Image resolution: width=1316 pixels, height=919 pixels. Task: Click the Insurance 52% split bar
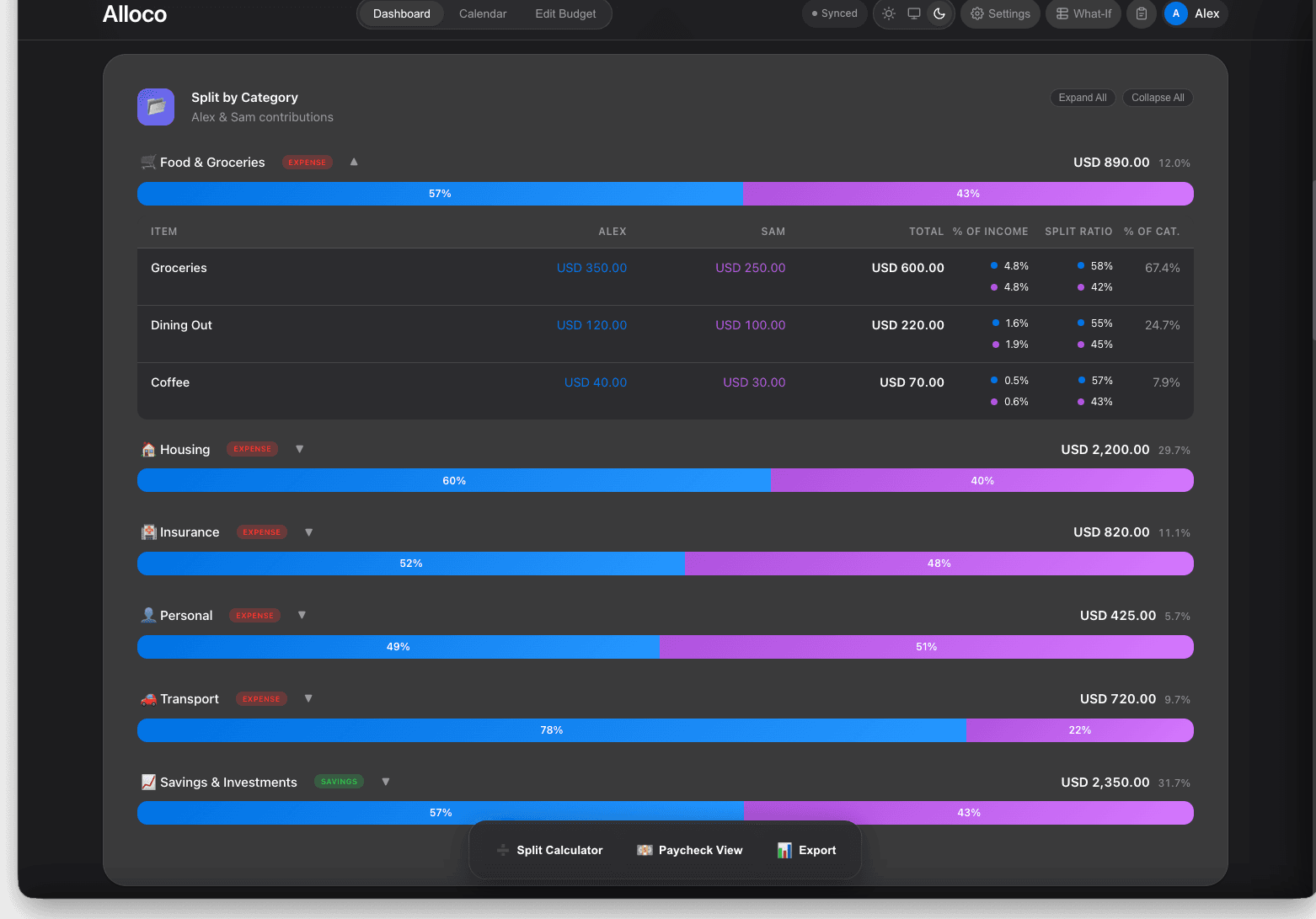click(411, 564)
